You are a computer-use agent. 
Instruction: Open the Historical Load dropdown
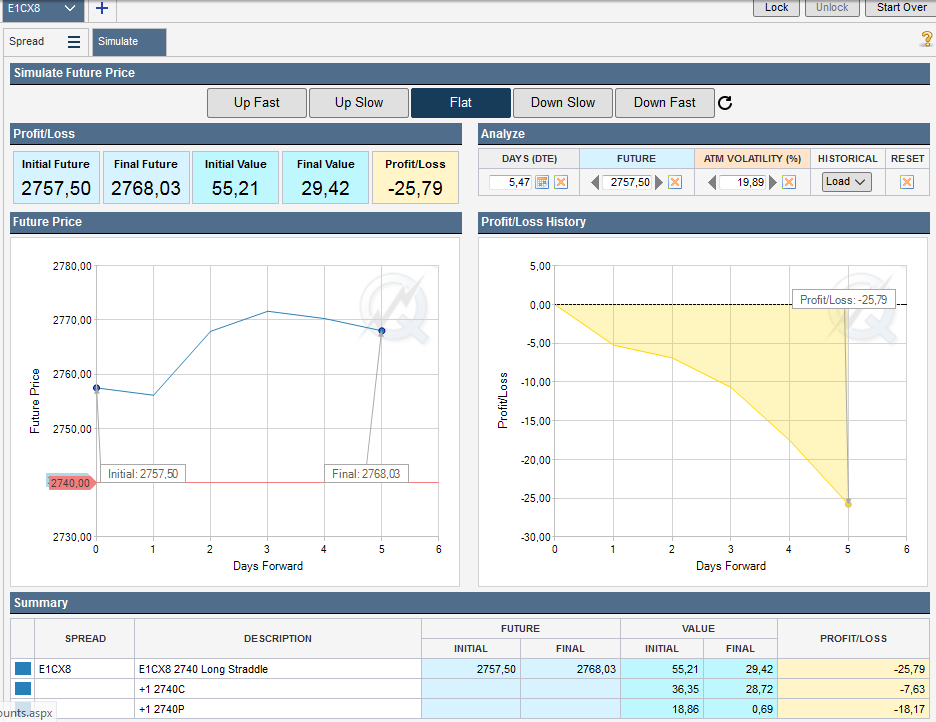pos(846,182)
